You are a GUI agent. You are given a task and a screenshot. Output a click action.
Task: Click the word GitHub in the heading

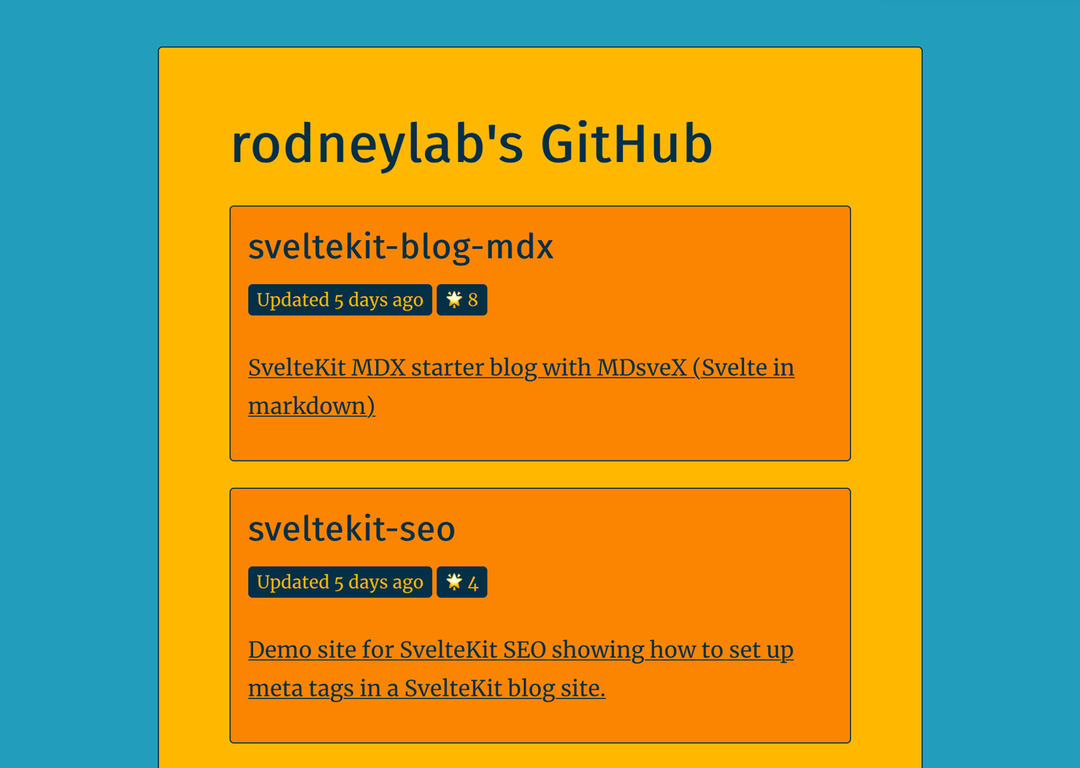tap(626, 145)
